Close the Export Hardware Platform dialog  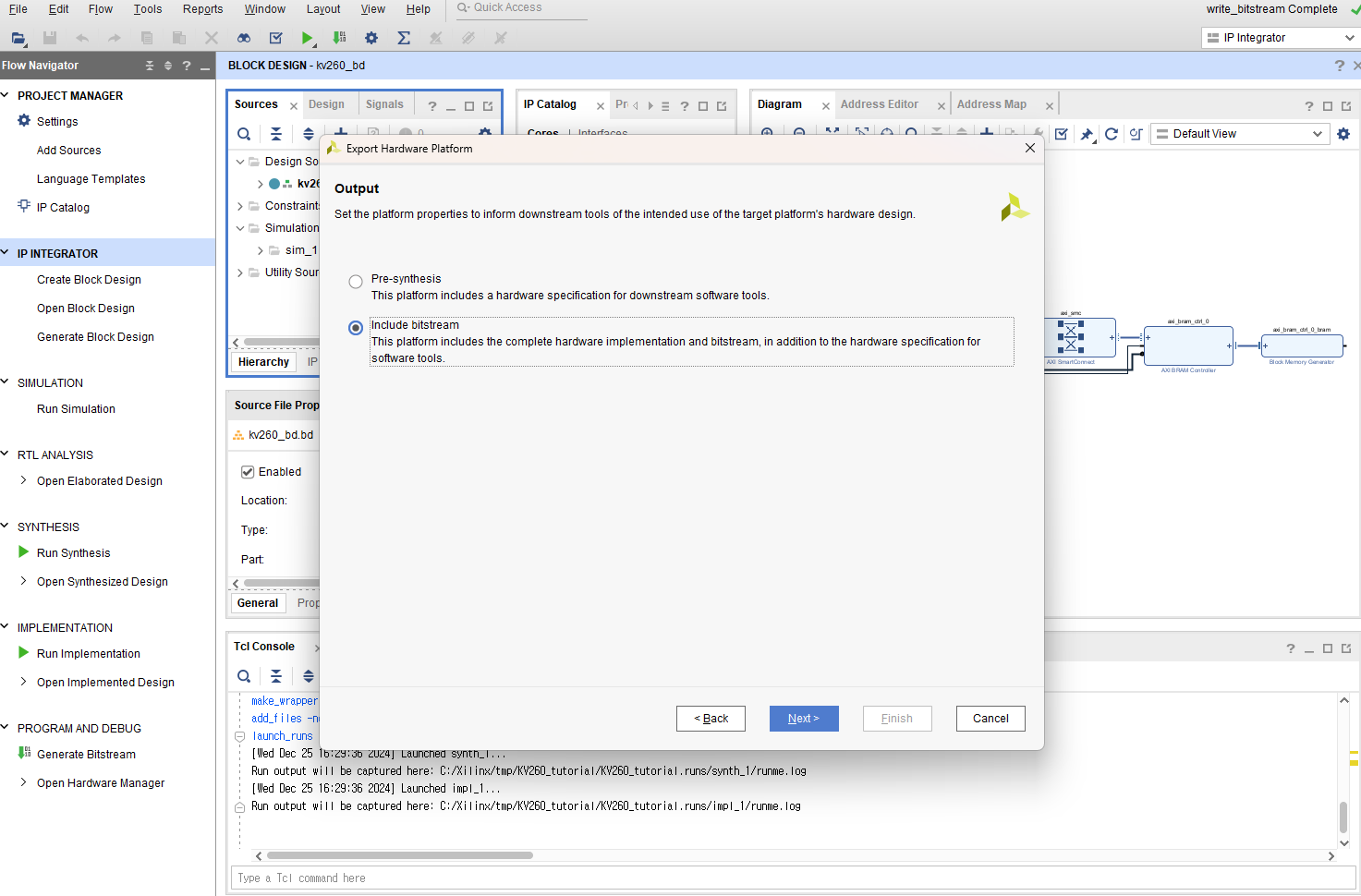1030,148
